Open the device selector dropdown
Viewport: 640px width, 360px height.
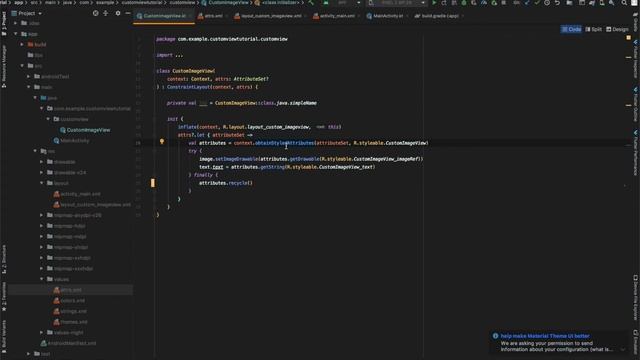click(x=397, y=3)
